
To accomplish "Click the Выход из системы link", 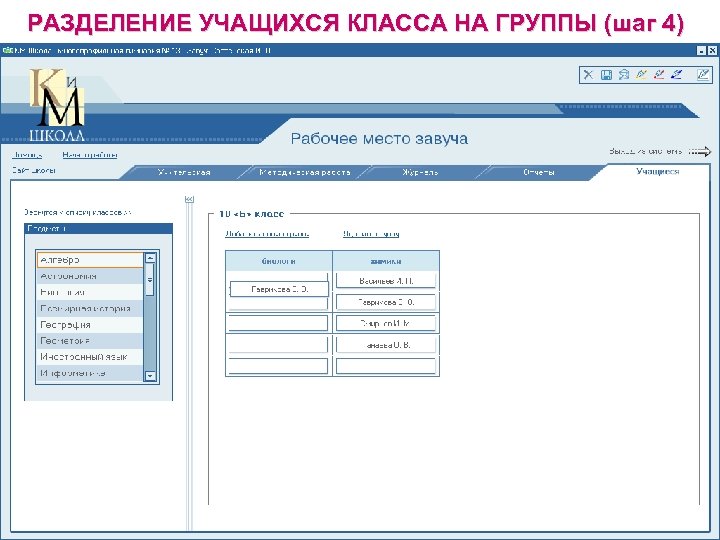I will [645, 151].
